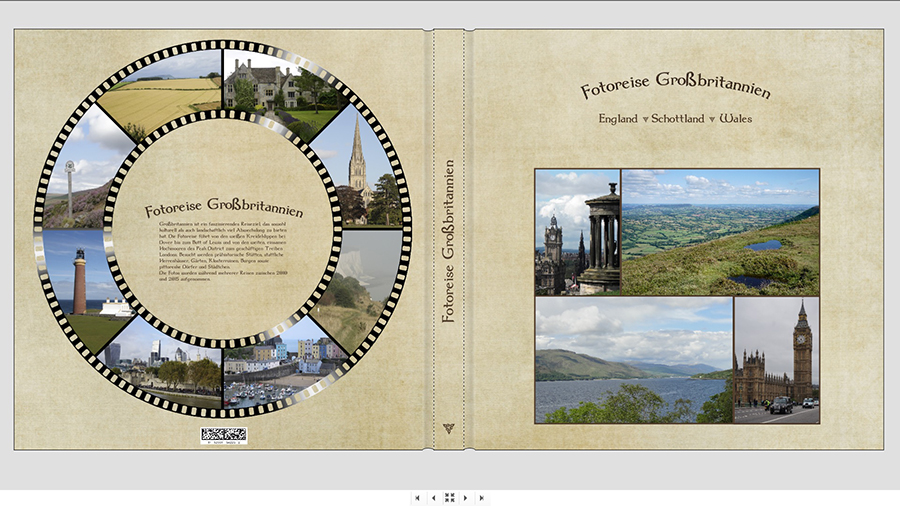Select the lake landscape photo on the front cover
This screenshot has height=506, width=900.
[634, 360]
